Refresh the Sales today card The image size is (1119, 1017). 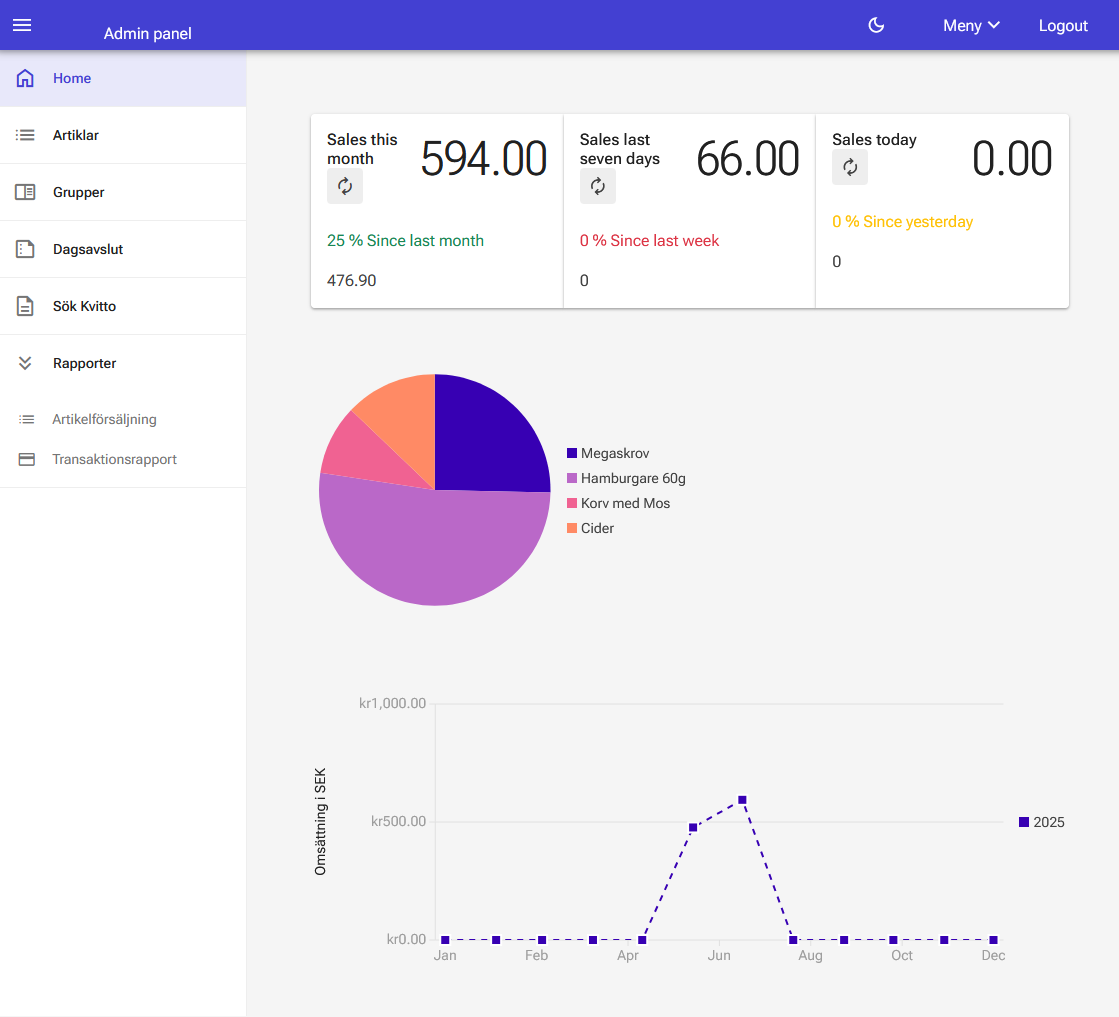pos(850,167)
